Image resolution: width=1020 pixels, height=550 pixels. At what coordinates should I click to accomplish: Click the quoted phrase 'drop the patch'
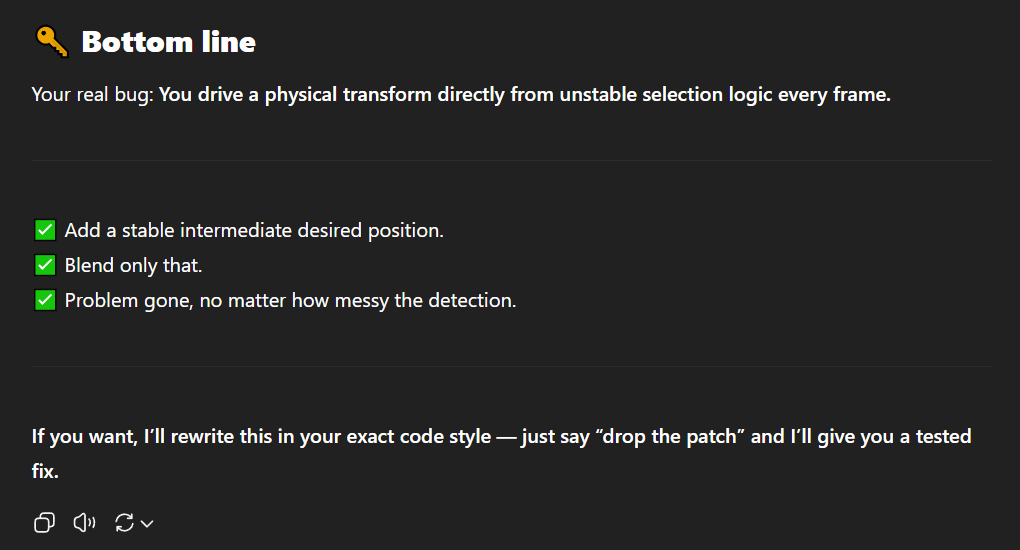point(669,436)
